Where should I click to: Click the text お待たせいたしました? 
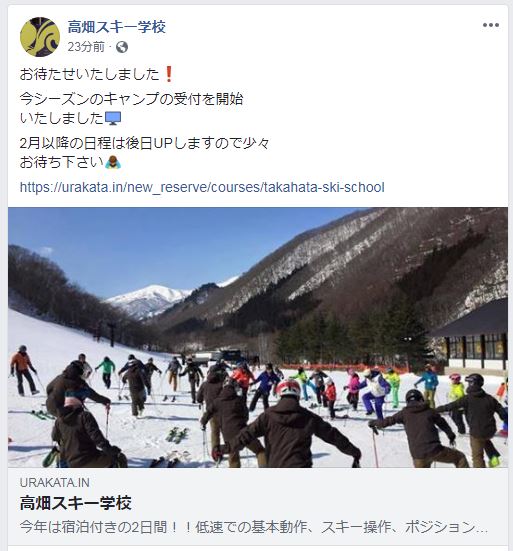coord(90,74)
